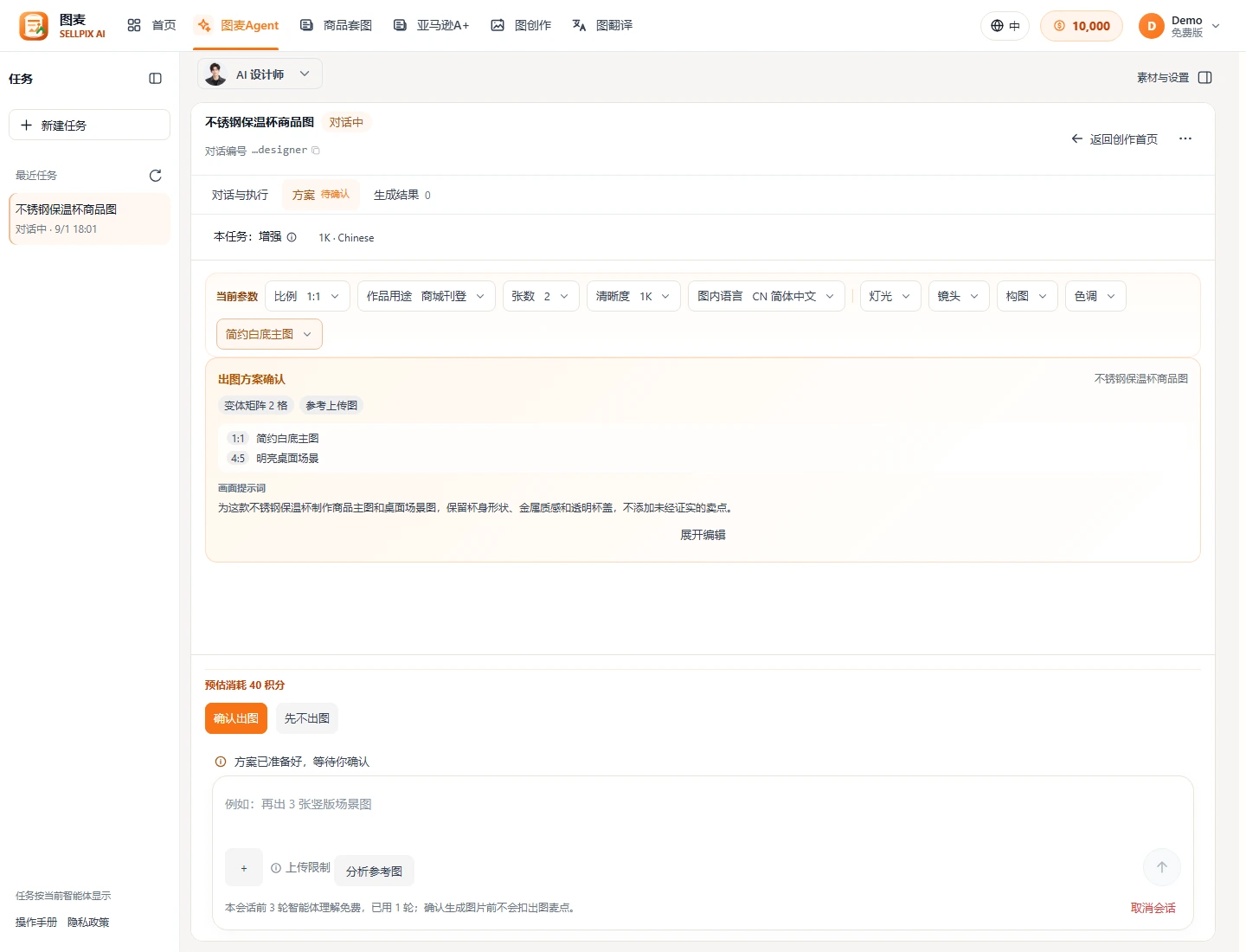The image size is (1246, 952).
Task: Go to 首页 in top navigation
Action: pos(151,26)
